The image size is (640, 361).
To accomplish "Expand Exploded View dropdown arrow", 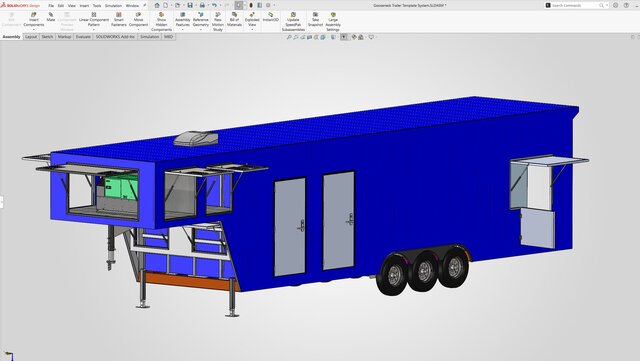I will (252, 30).
